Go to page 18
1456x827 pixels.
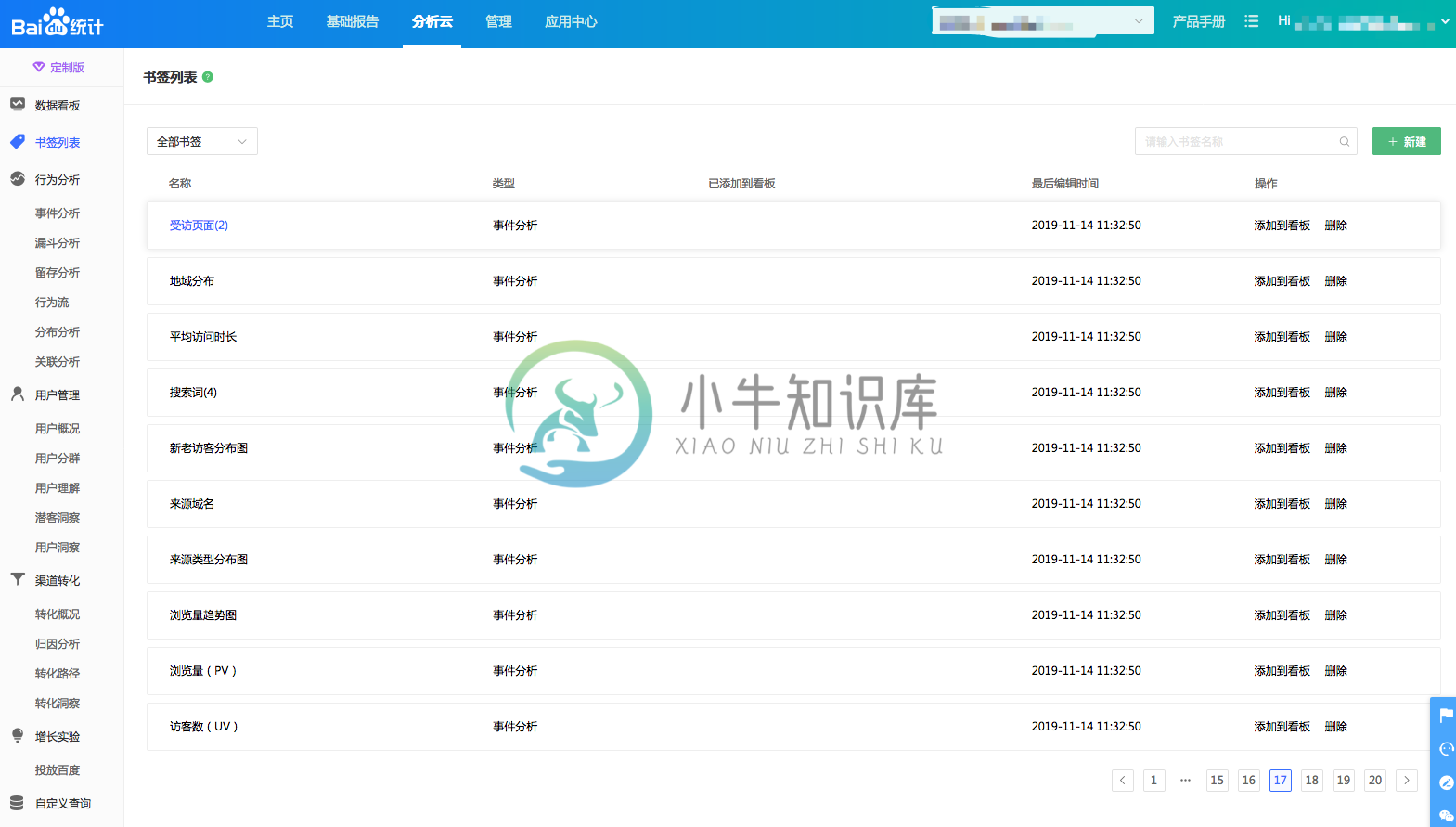point(1312,781)
